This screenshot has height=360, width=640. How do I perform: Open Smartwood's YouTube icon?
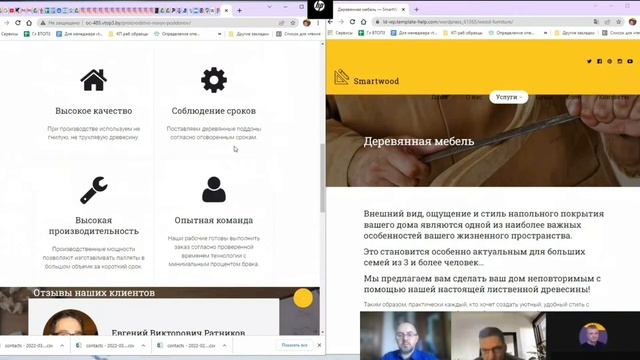630,61
